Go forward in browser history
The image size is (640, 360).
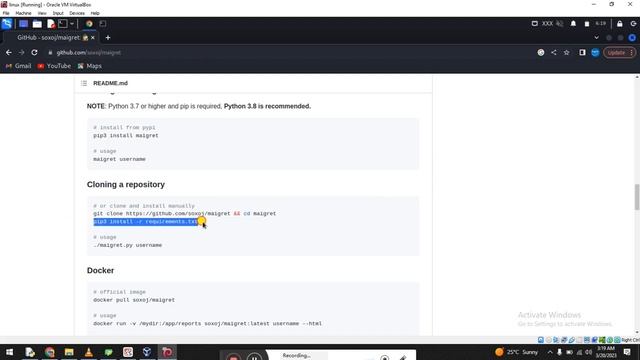[x=22, y=52]
